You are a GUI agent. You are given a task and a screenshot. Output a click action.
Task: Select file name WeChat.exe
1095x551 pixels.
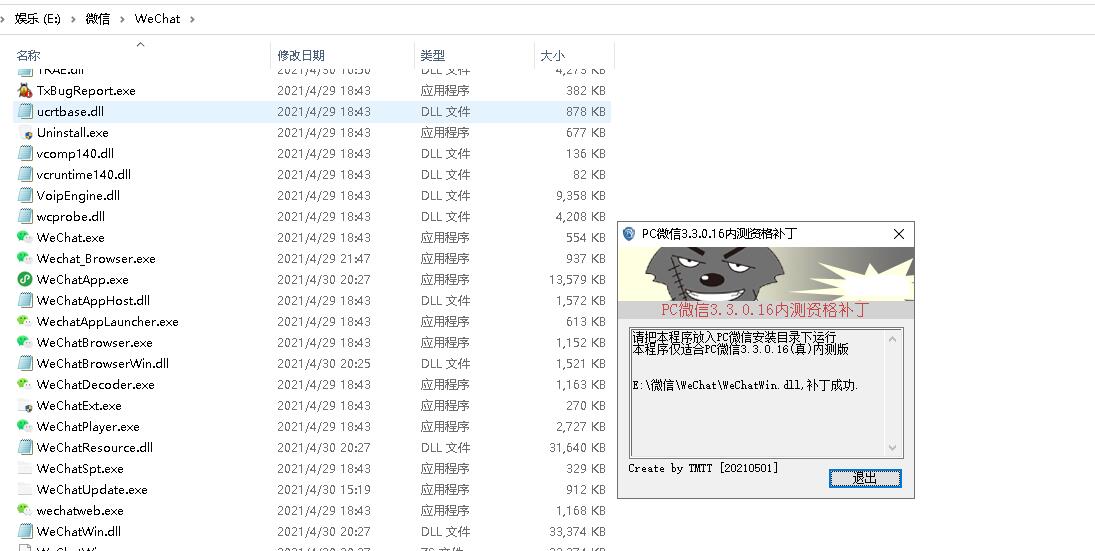[x=71, y=237]
